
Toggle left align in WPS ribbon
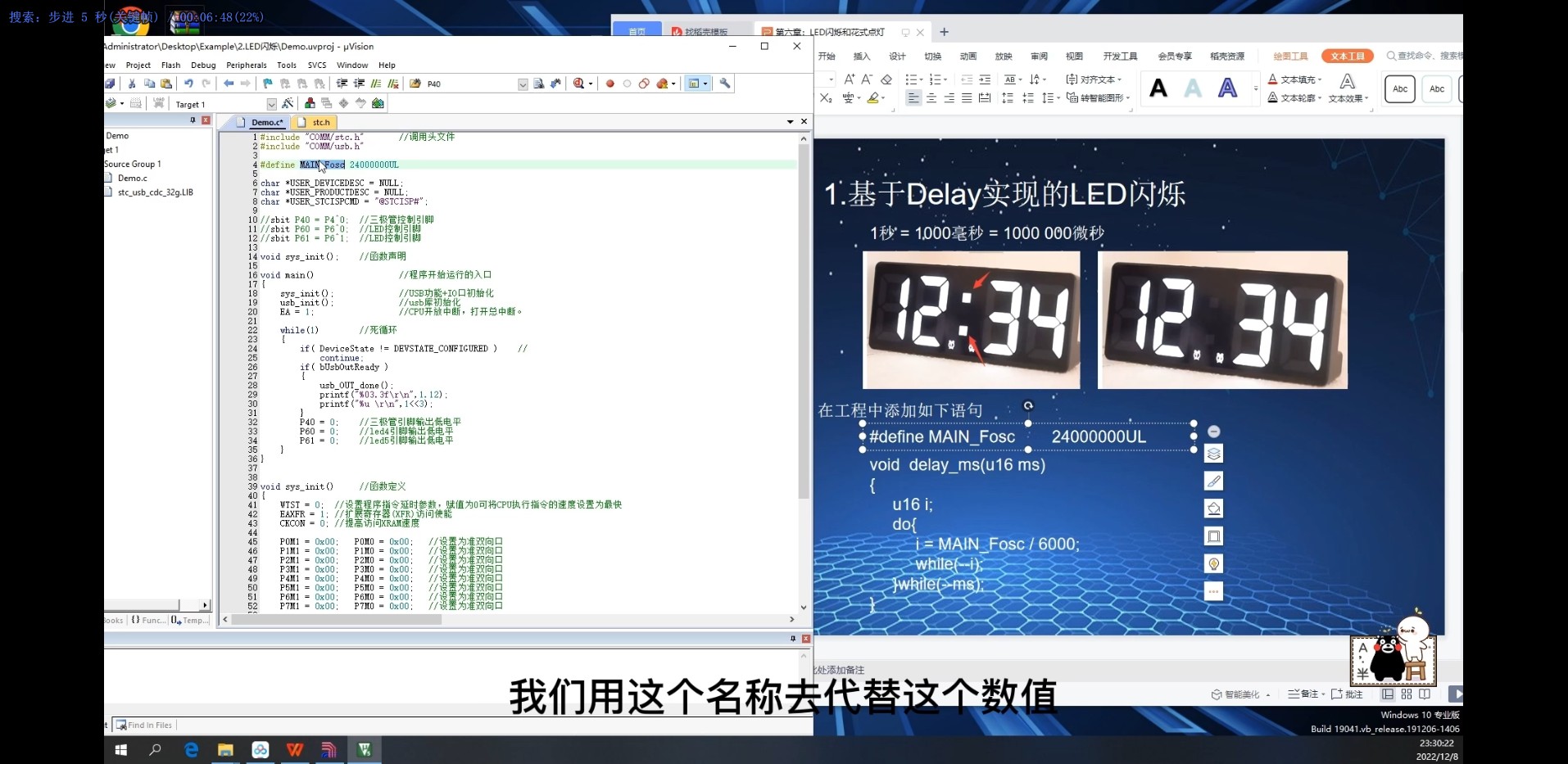pos(913,98)
